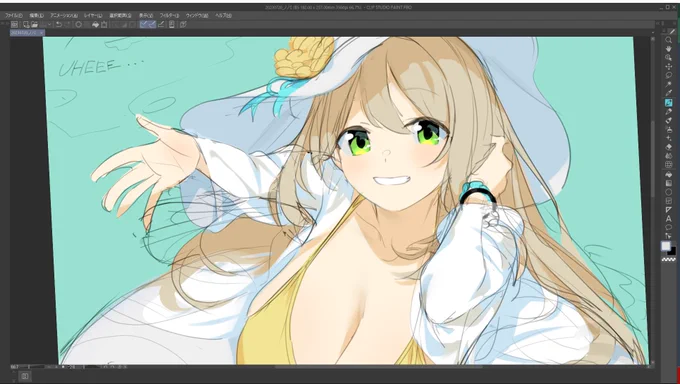This screenshot has height=384, width=680.
Task: Open the pen sub tool palette tab icon
Action: point(673,31)
